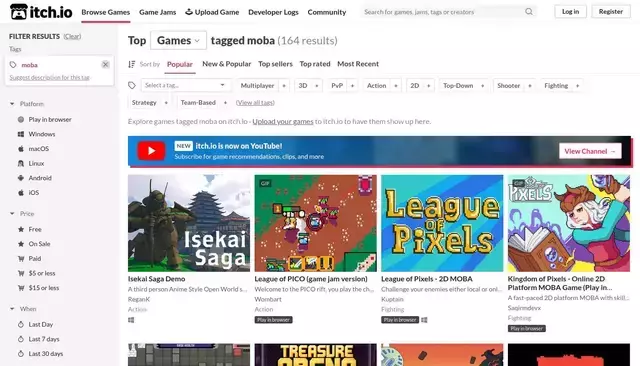Focus the search games input field
The width and height of the screenshot is (640, 366).
pos(443,12)
